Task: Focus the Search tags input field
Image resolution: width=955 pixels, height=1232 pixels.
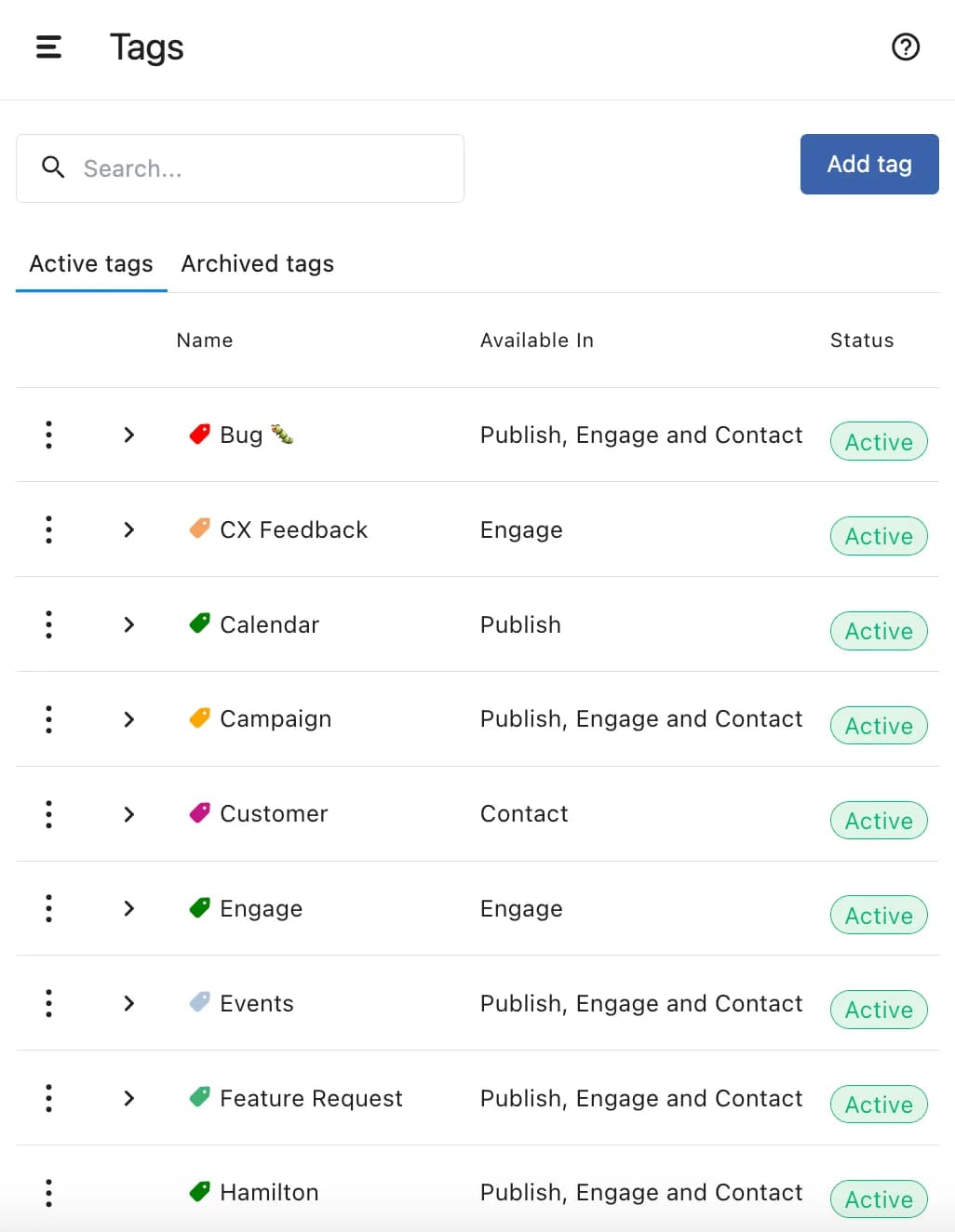Action: (261, 168)
